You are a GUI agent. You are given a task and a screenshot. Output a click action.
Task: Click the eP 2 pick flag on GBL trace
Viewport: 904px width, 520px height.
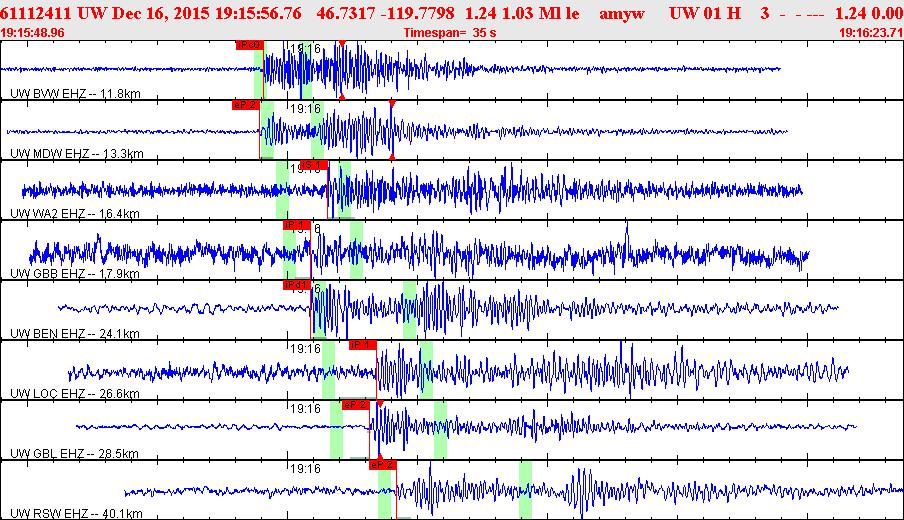(x=356, y=405)
